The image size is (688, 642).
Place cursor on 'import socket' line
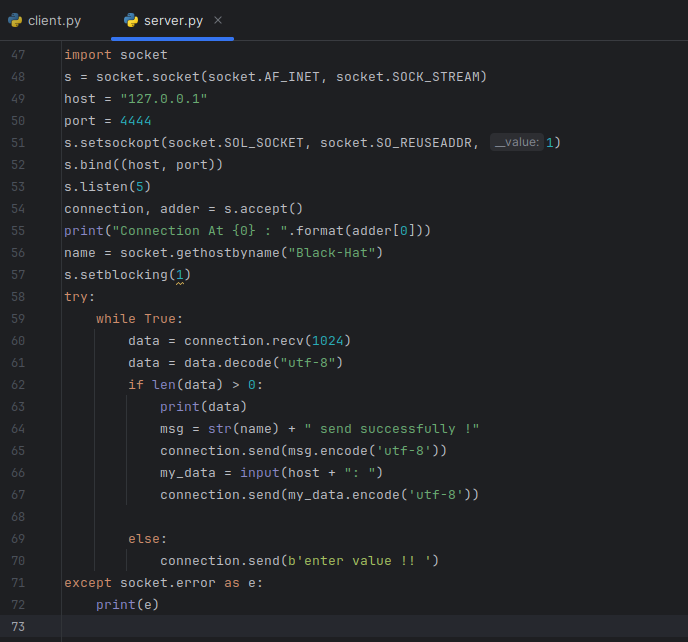tap(116, 55)
